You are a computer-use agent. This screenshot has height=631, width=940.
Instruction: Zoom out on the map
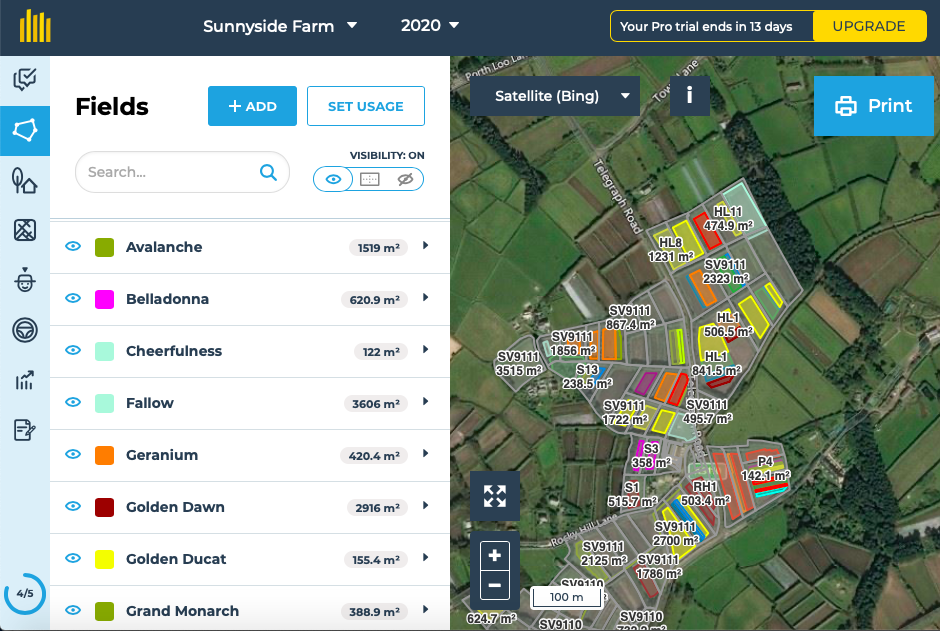point(495,585)
